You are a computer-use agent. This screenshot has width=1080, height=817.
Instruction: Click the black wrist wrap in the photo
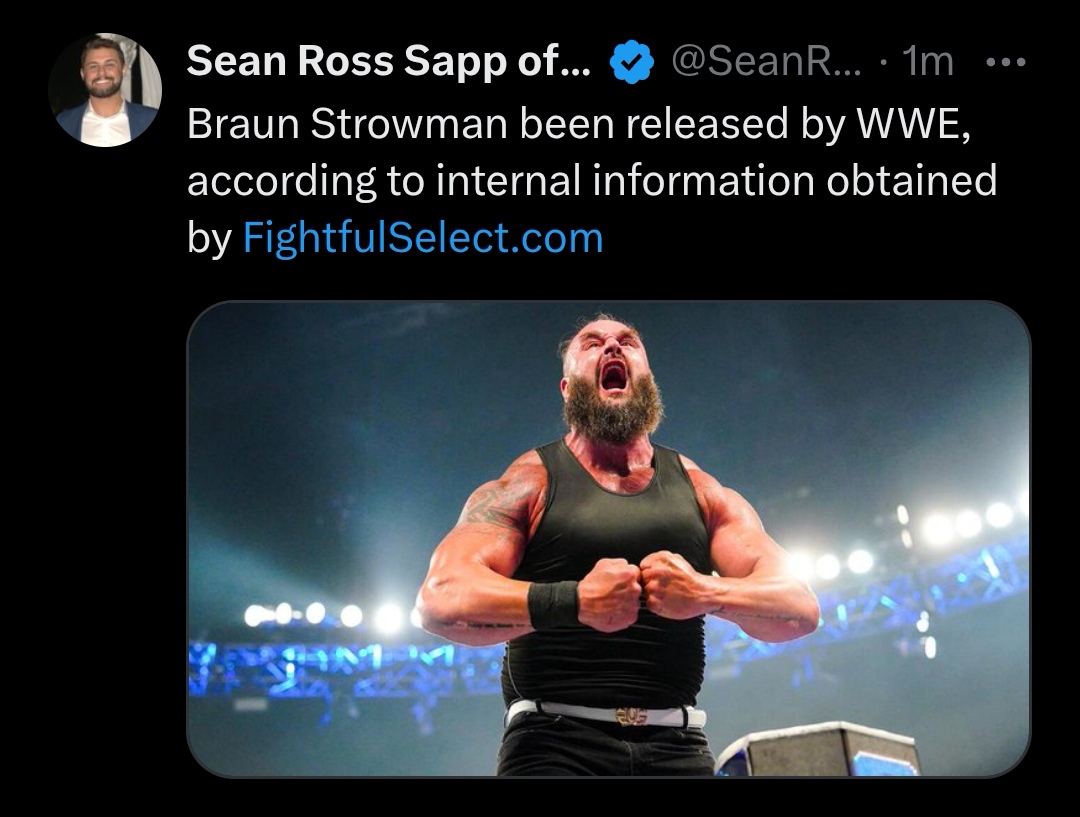click(x=553, y=604)
